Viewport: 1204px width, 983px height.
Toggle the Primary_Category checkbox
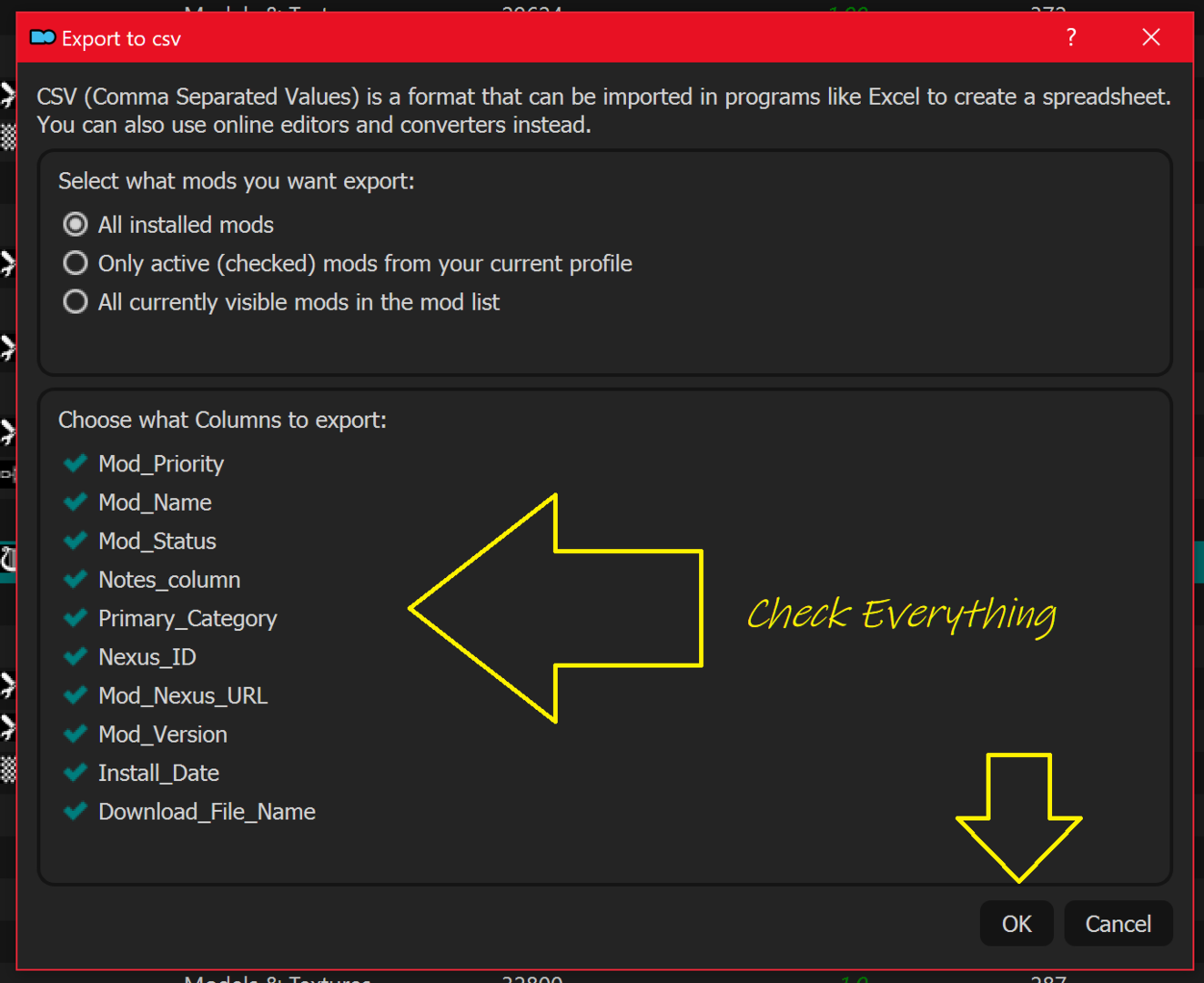tap(76, 618)
